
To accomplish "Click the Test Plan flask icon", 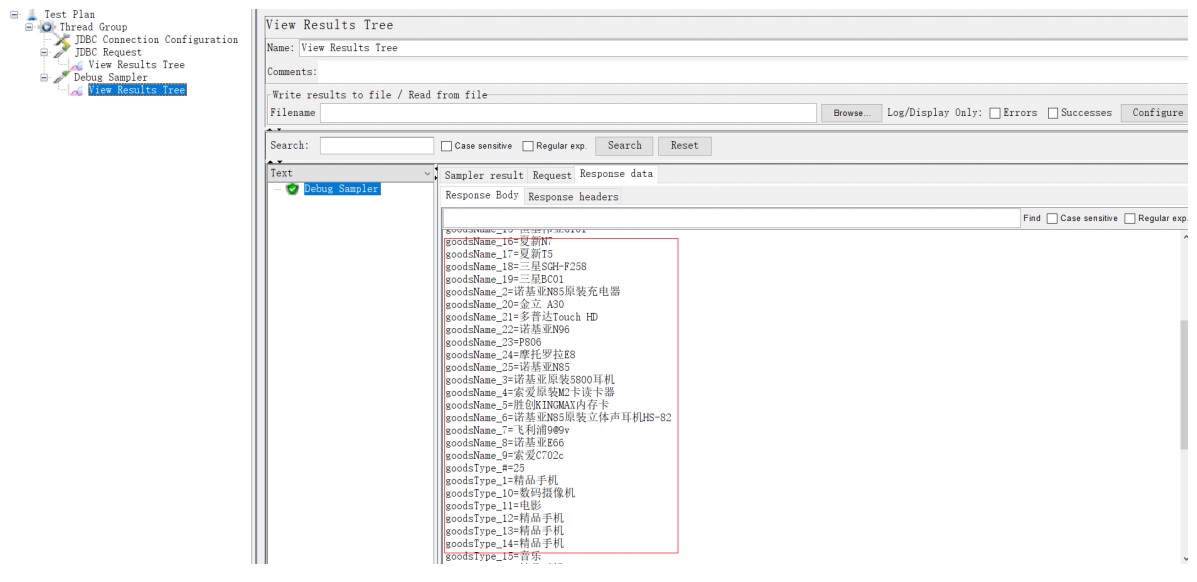I will (32, 15).
